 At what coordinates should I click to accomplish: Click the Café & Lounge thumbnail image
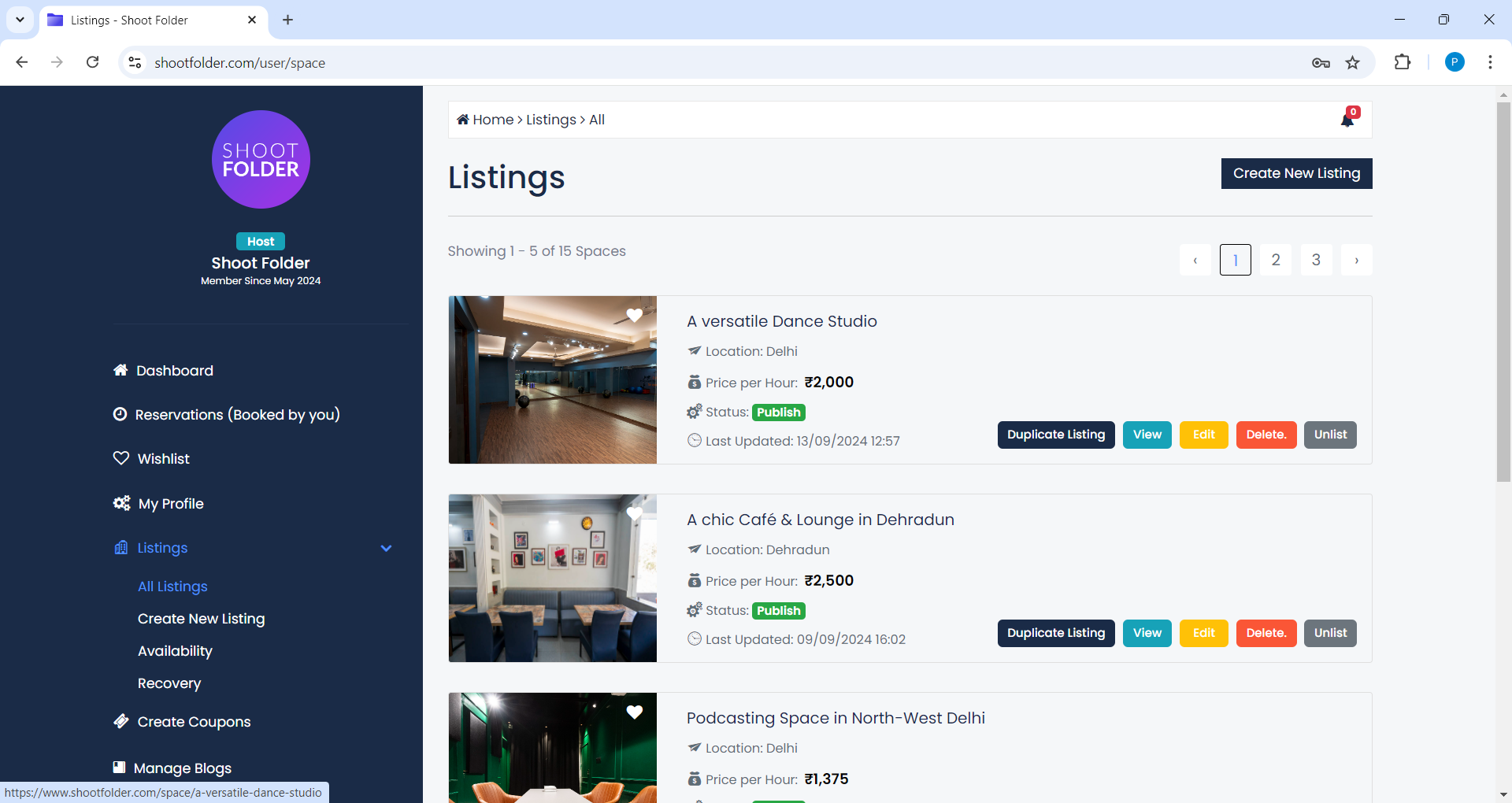click(x=553, y=578)
